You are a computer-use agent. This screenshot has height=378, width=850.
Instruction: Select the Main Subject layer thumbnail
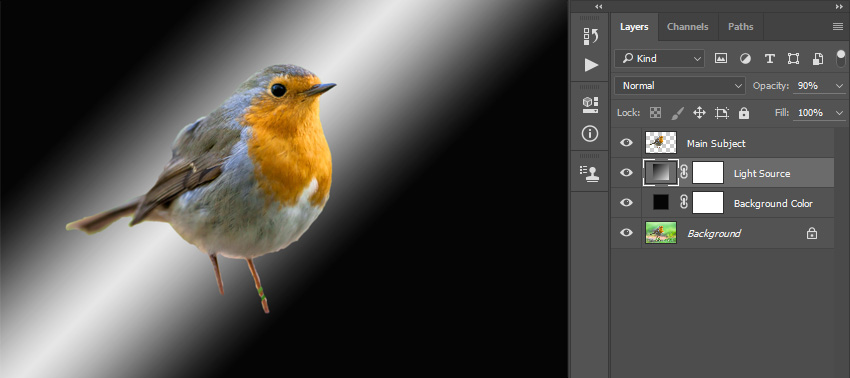tap(661, 143)
